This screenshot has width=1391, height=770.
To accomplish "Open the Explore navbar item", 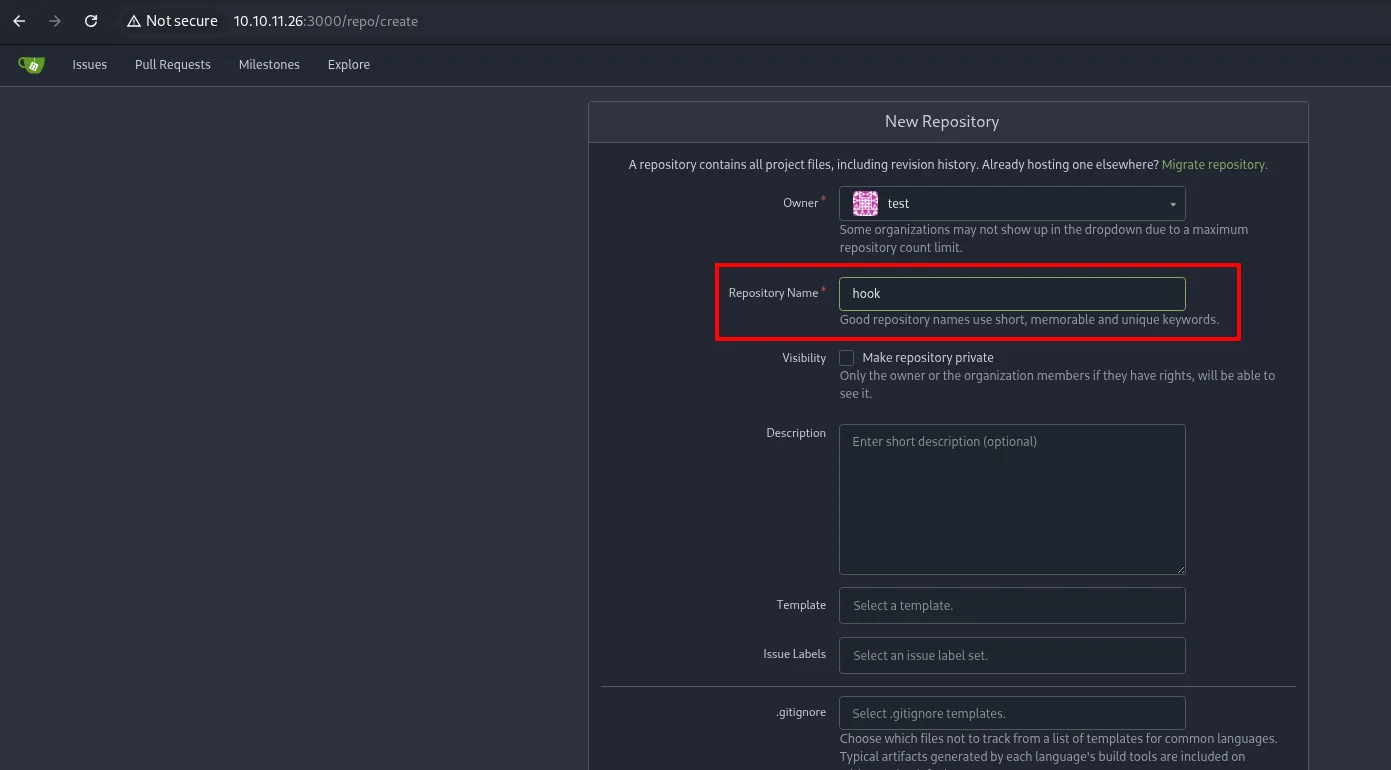I will 349,65.
